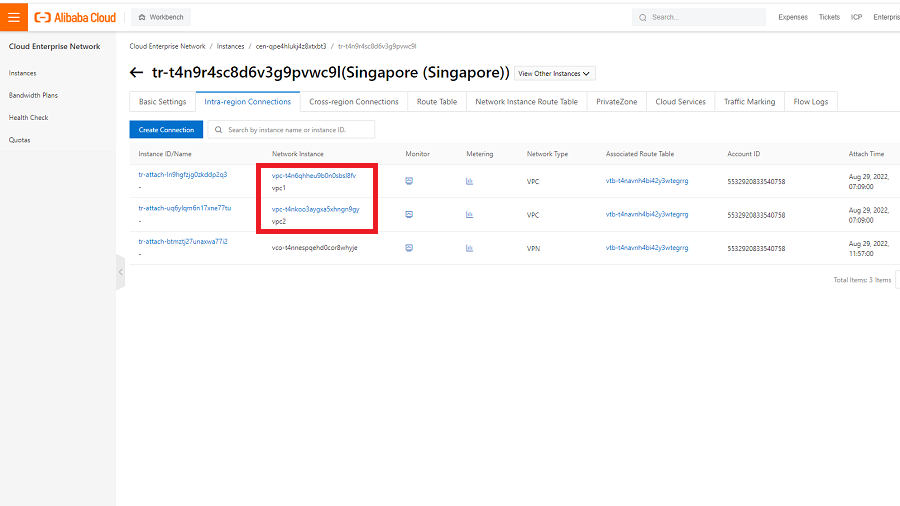Go to Bandwidth Plans in the sidebar
The height and width of the screenshot is (506, 900).
tap(33, 95)
